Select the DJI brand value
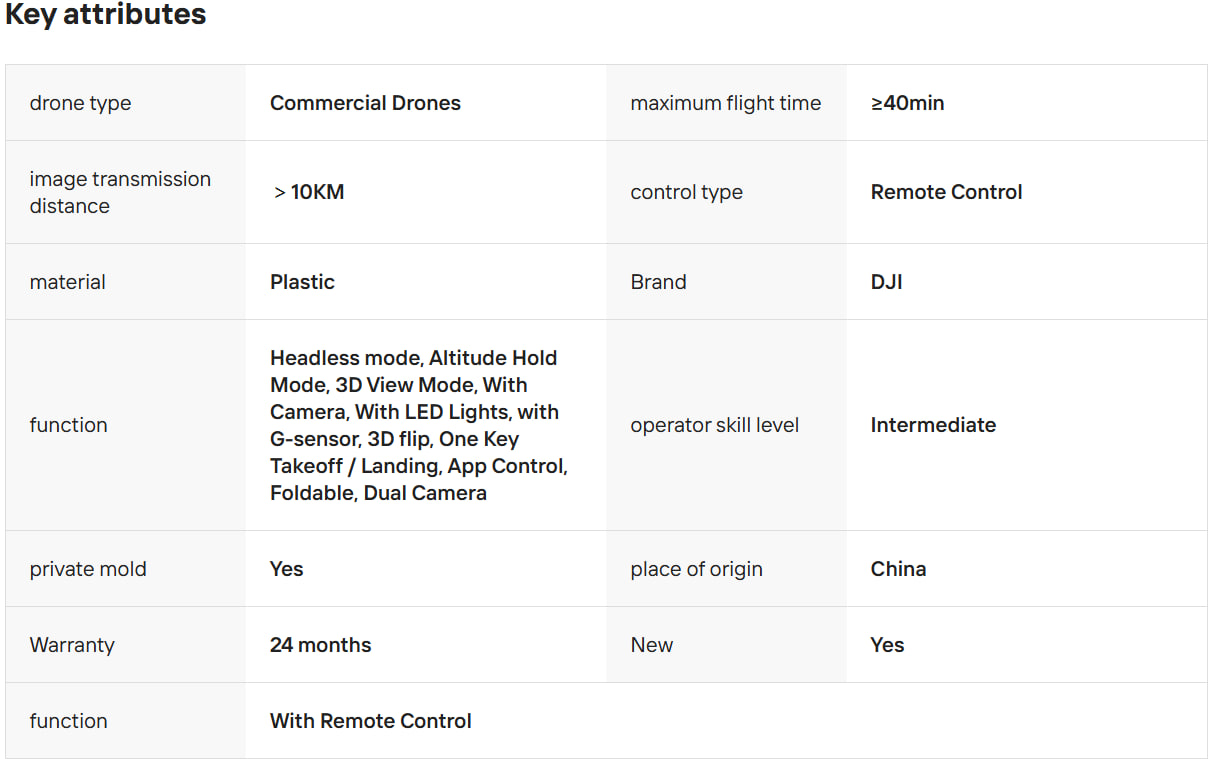Screen dimensions: 1217x761 tap(886, 282)
